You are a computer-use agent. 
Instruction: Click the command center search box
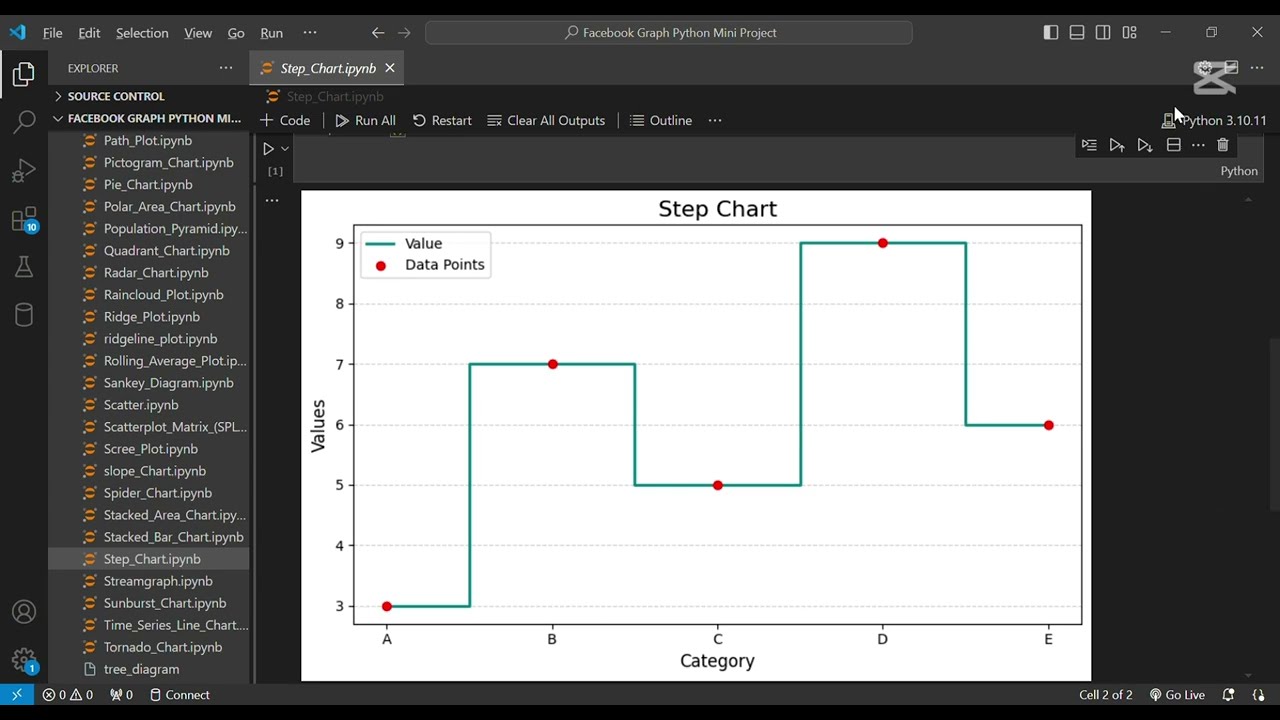tap(668, 33)
